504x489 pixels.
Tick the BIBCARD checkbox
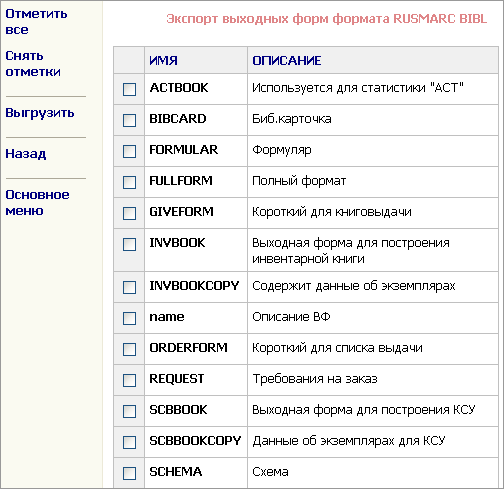[x=129, y=120]
